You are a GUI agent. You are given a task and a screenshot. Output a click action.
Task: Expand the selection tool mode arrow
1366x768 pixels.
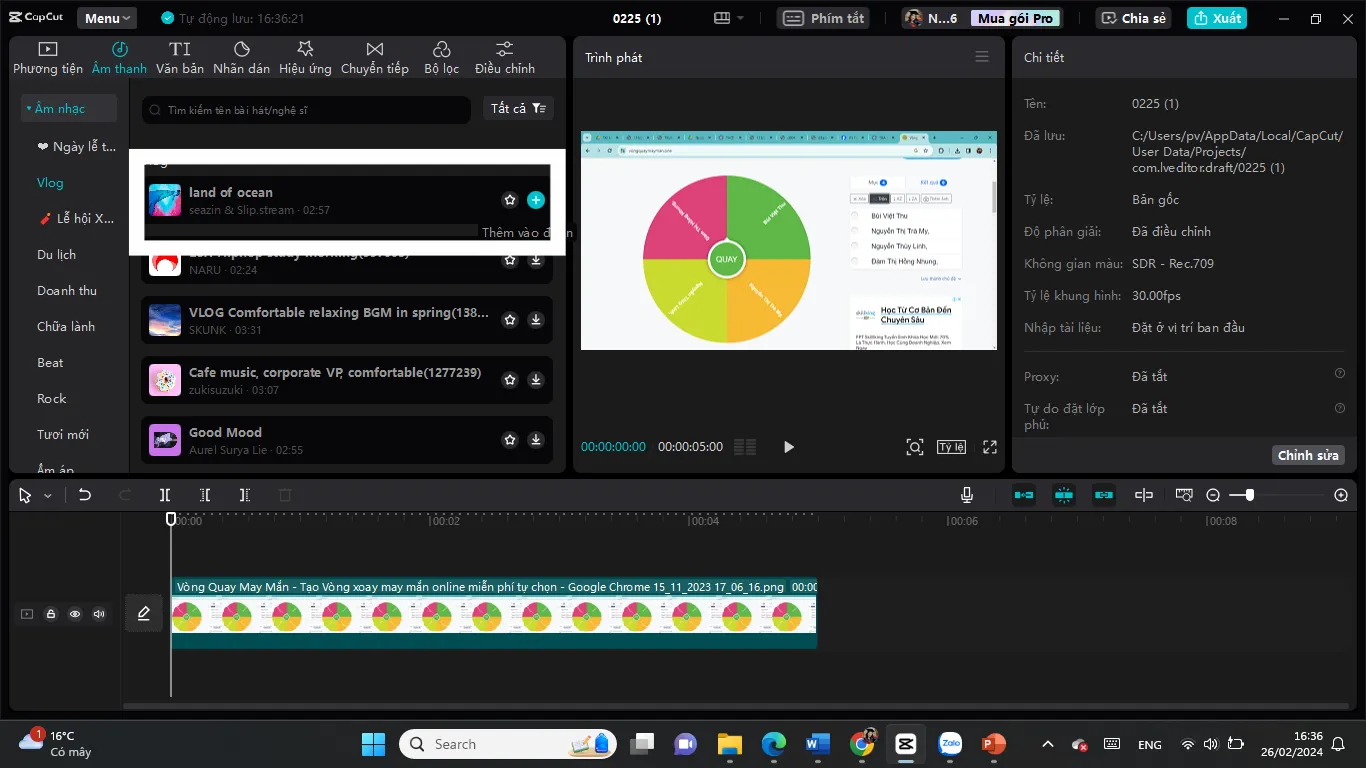click(x=47, y=496)
